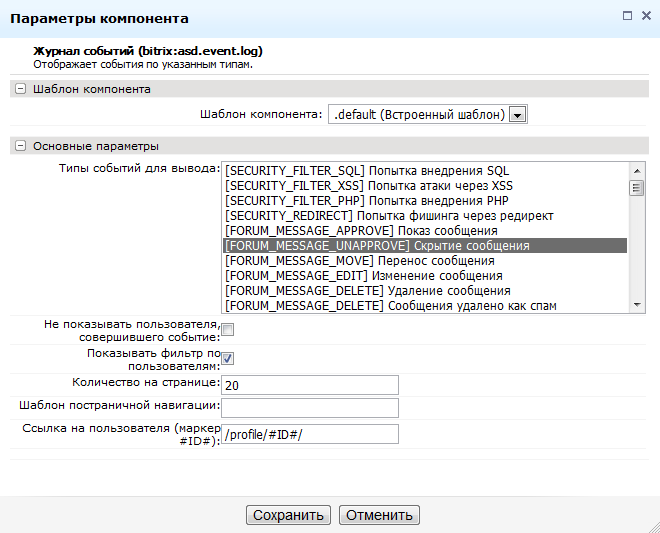Enable Не показывать пользователя checkbox
Viewport: 660px width, 533px height.
point(228,330)
